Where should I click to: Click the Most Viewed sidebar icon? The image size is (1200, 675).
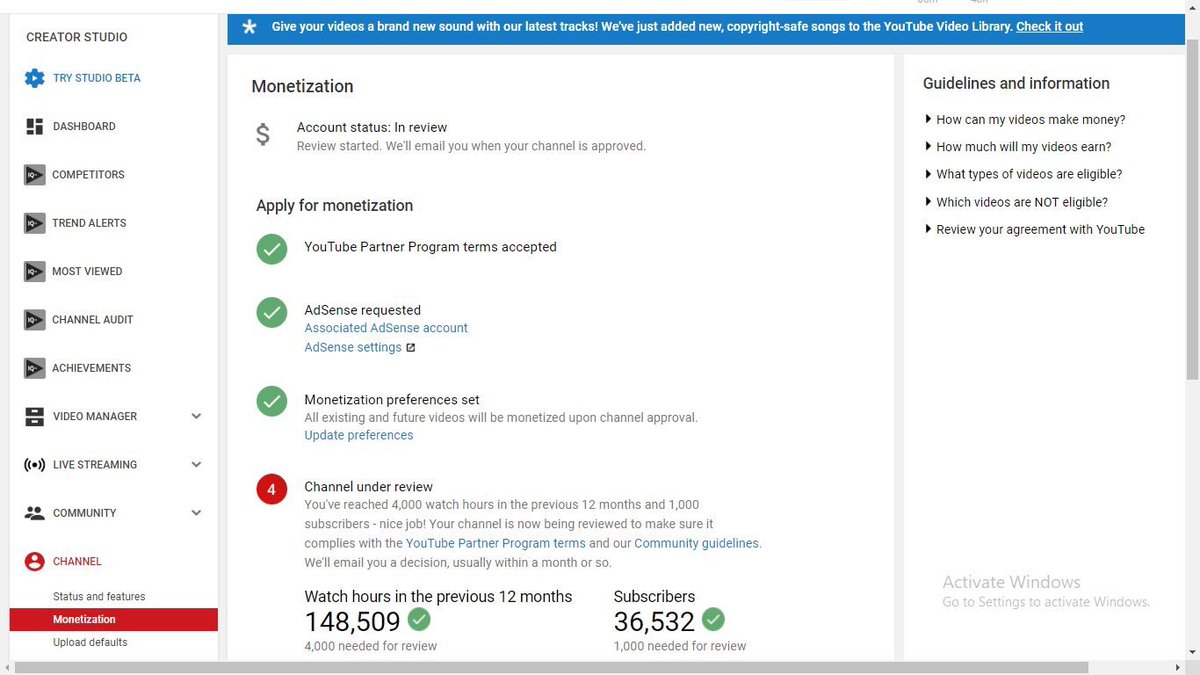[x=35, y=271]
